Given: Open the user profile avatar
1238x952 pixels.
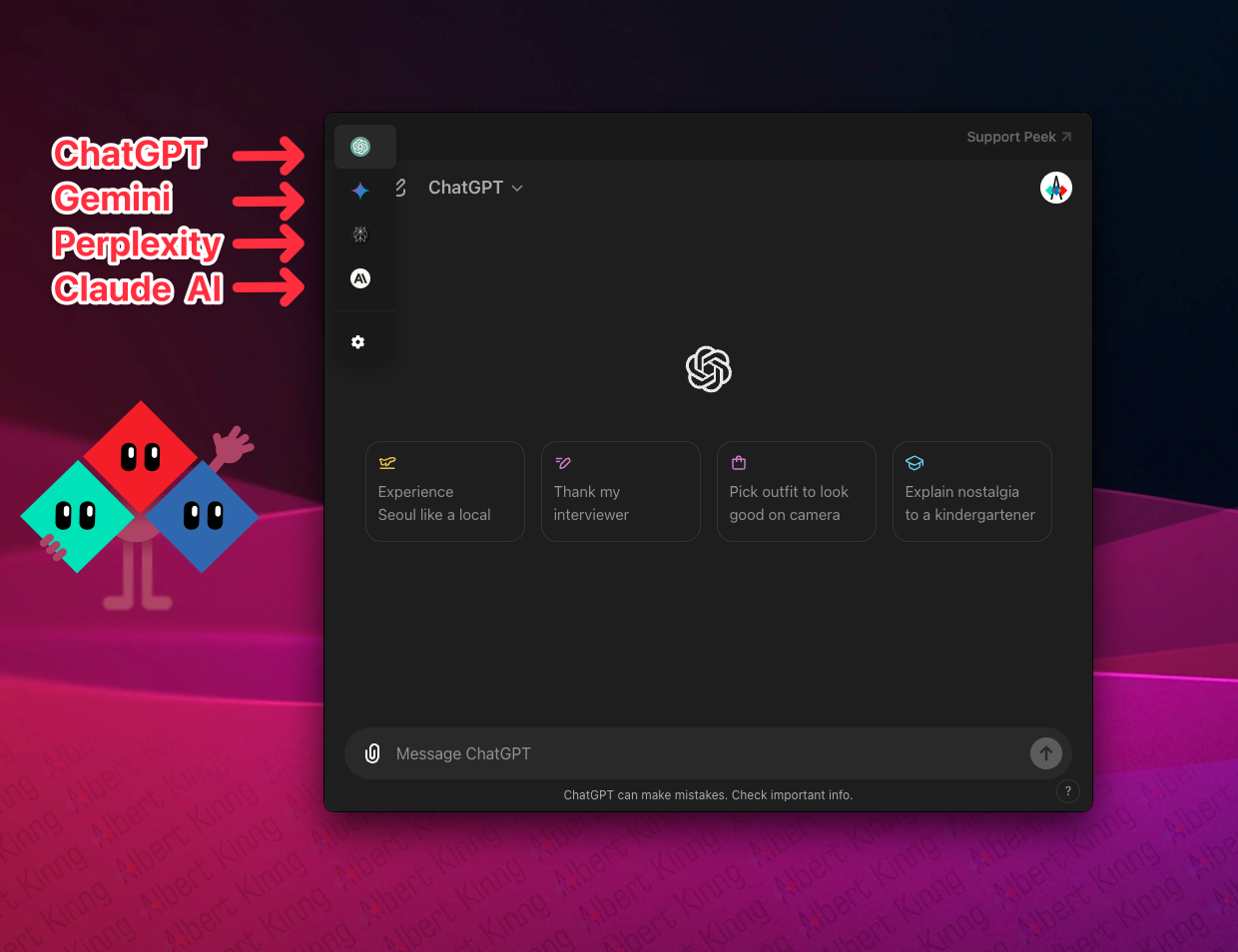Looking at the screenshot, I should [1056, 188].
